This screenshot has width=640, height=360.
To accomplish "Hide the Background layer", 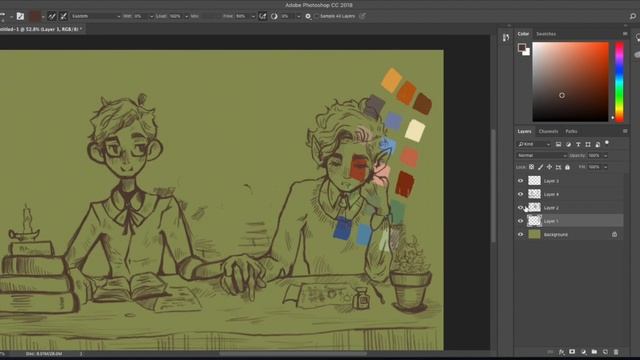I will (520, 235).
